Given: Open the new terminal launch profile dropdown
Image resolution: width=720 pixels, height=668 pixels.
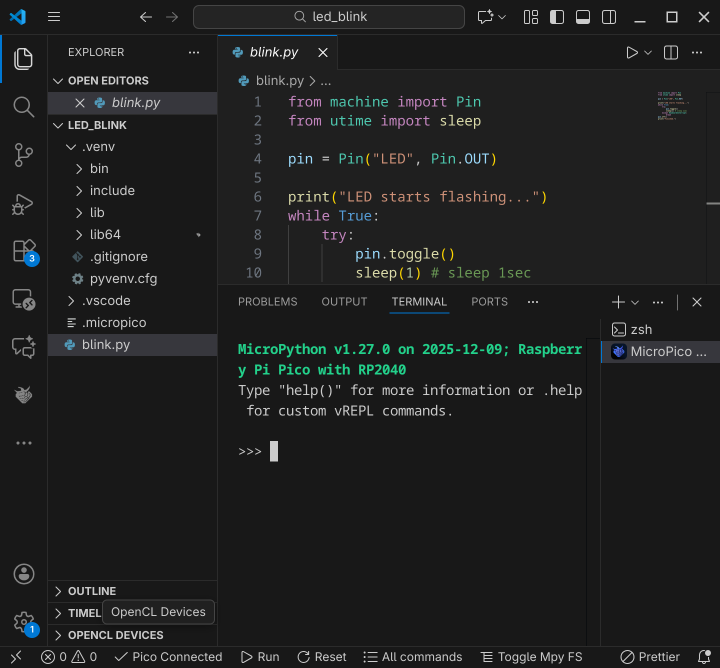Looking at the screenshot, I should [x=635, y=302].
